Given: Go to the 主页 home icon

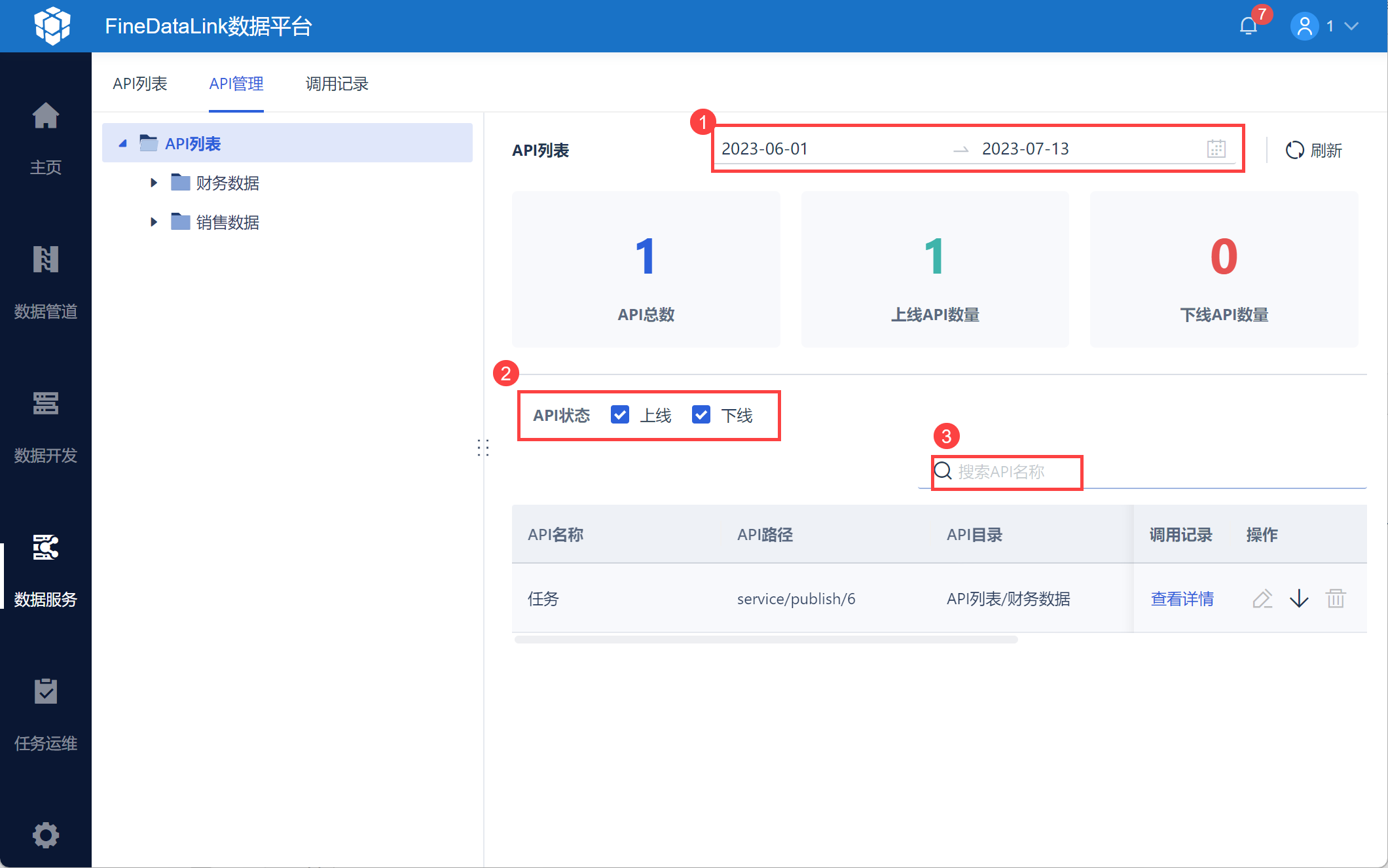Looking at the screenshot, I should 46,117.
